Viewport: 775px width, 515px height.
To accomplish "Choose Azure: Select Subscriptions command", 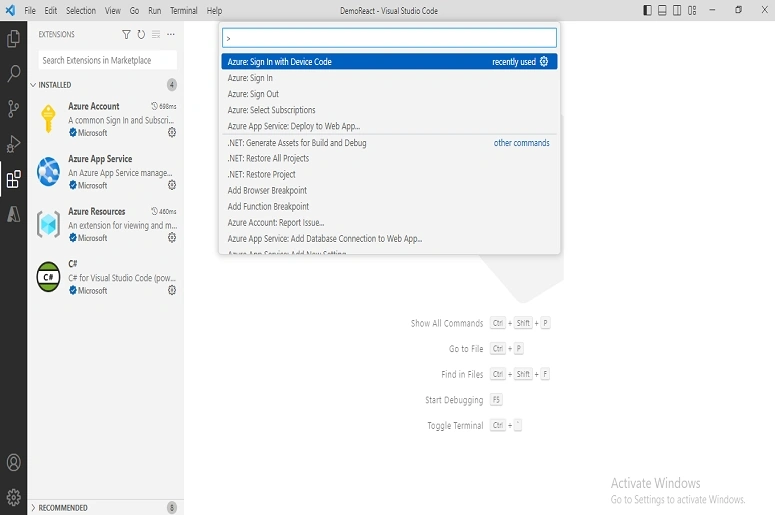I will coord(389,110).
